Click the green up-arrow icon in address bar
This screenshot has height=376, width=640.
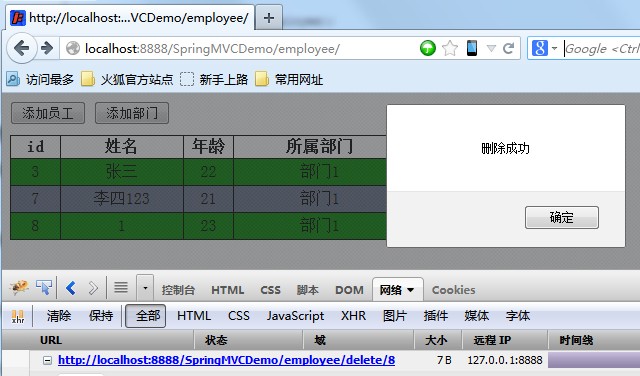(x=428, y=49)
